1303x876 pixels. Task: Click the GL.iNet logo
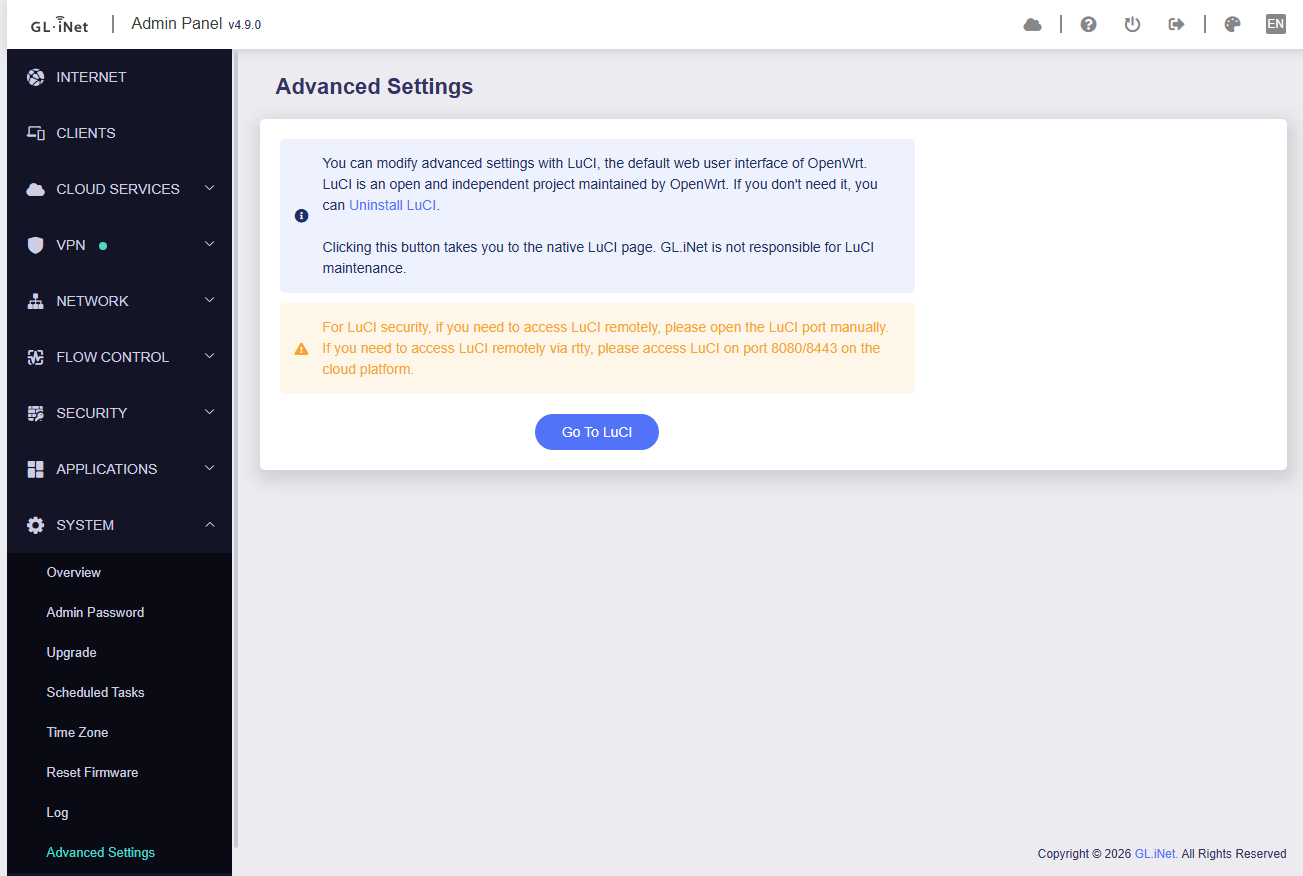point(59,25)
